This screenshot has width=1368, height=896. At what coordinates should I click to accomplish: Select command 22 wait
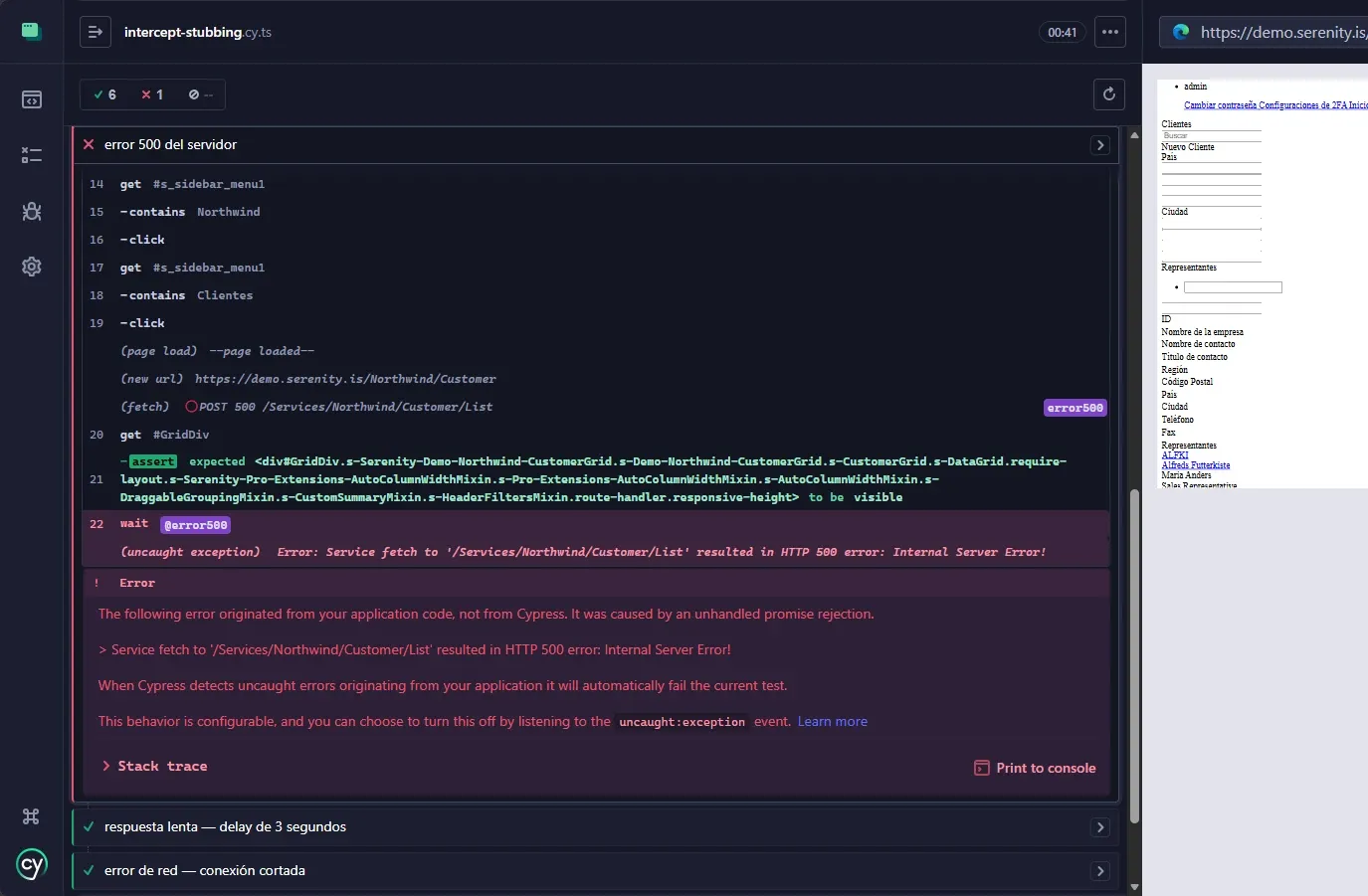pyautogui.click(x=595, y=524)
